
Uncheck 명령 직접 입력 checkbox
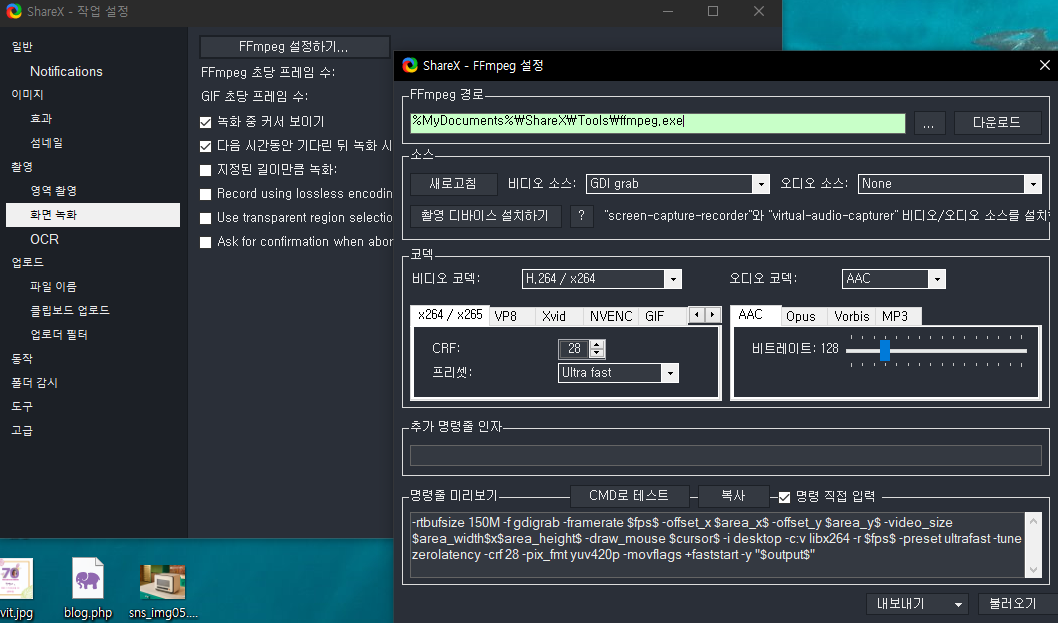784,497
